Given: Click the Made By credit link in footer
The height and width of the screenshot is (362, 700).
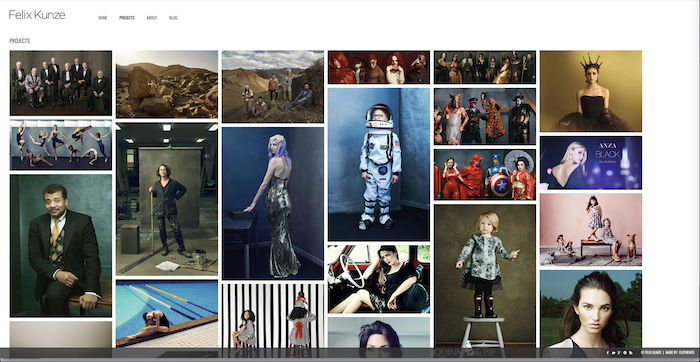Looking at the screenshot, I should coord(680,353).
